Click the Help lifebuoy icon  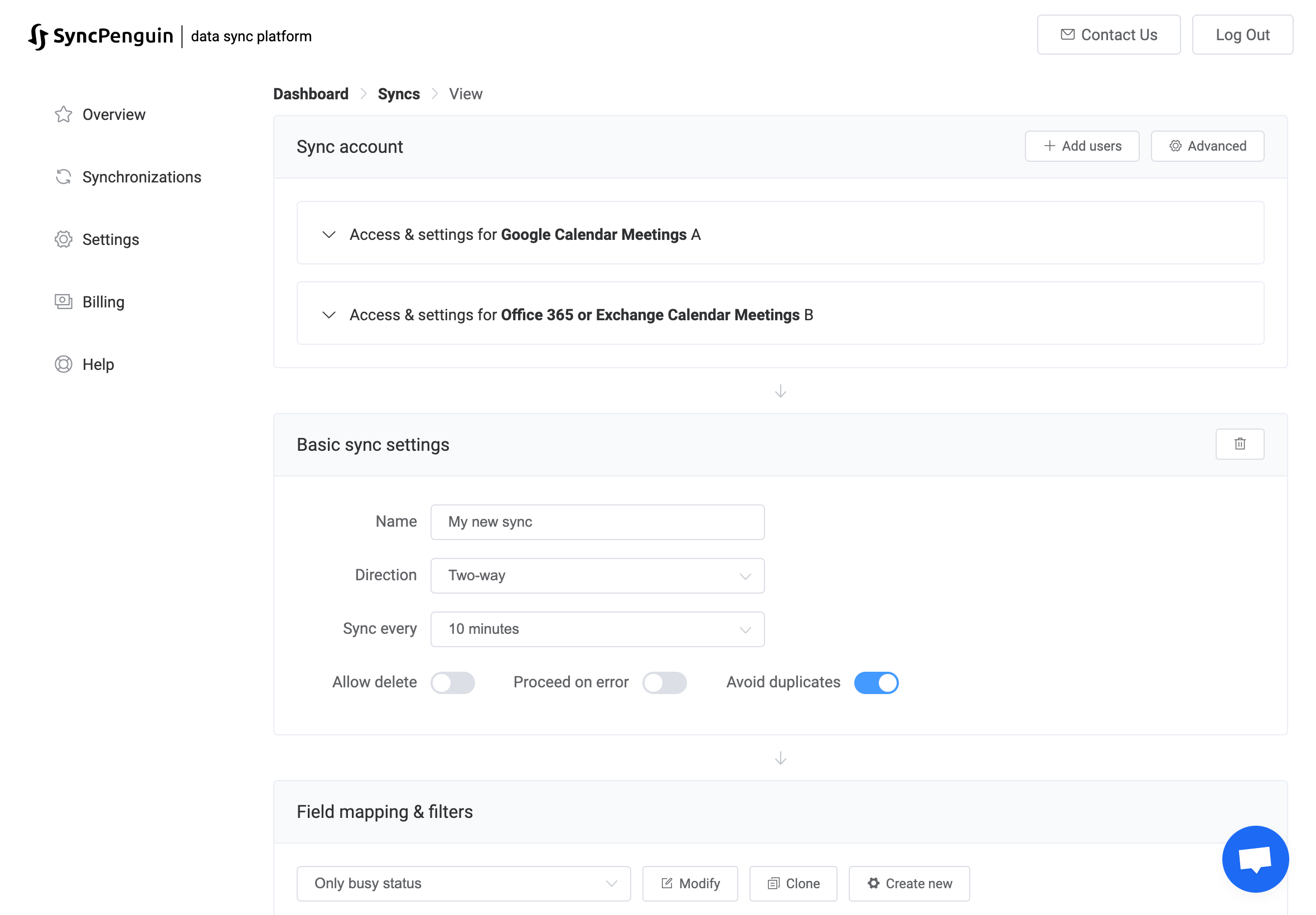[64, 364]
